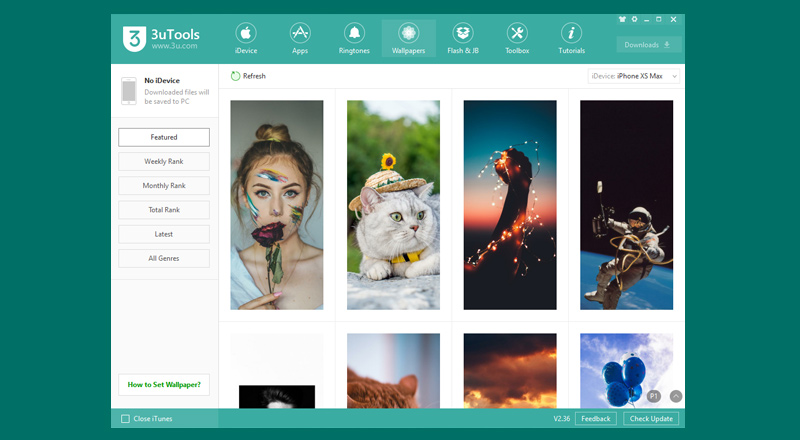Viewport: 800px width, 440px height.
Task: Open the astronaut spacewalk wallpaper
Action: tap(627, 205)
